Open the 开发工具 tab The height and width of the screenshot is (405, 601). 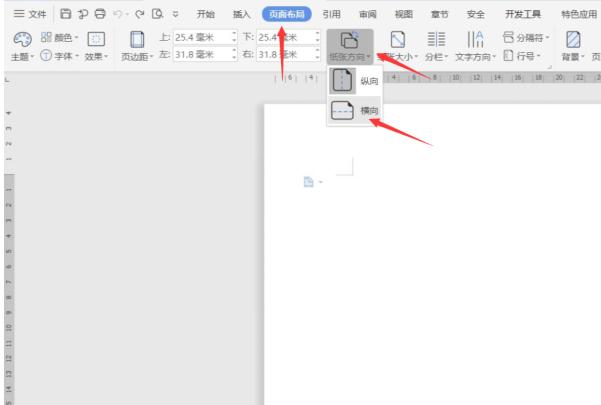523,14
